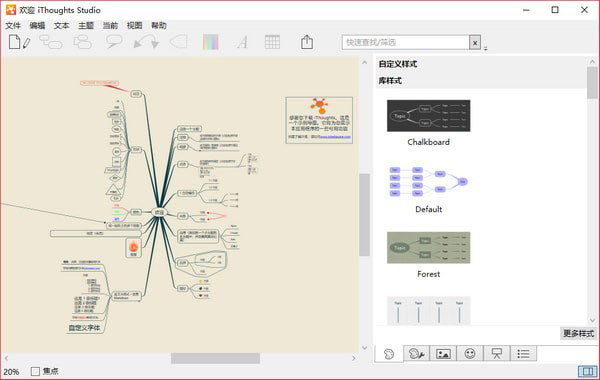
Task: Click the italic A font style icon
Action: click(242, 42)
